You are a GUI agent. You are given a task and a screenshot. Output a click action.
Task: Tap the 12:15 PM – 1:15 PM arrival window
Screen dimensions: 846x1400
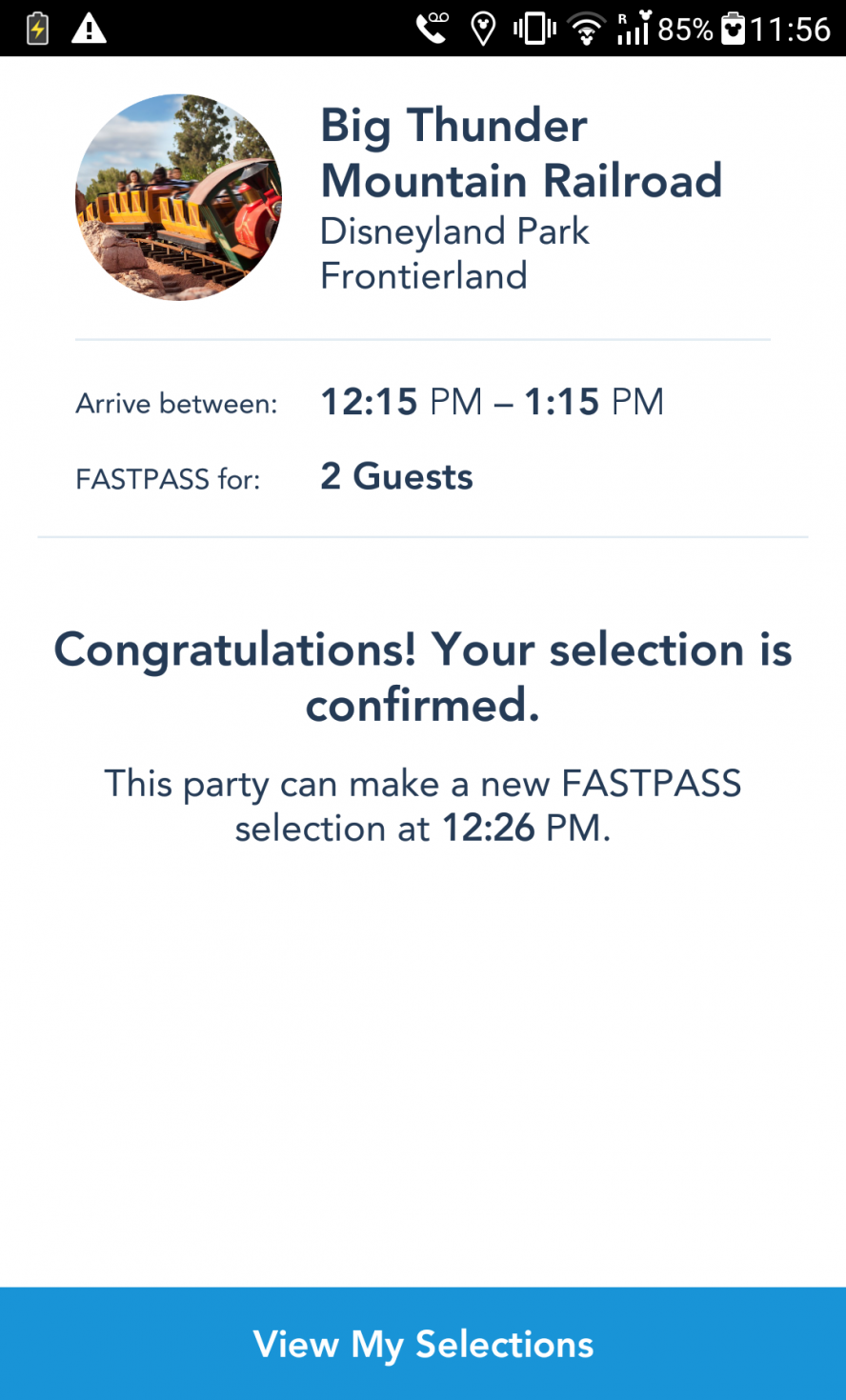pos(493,402)
